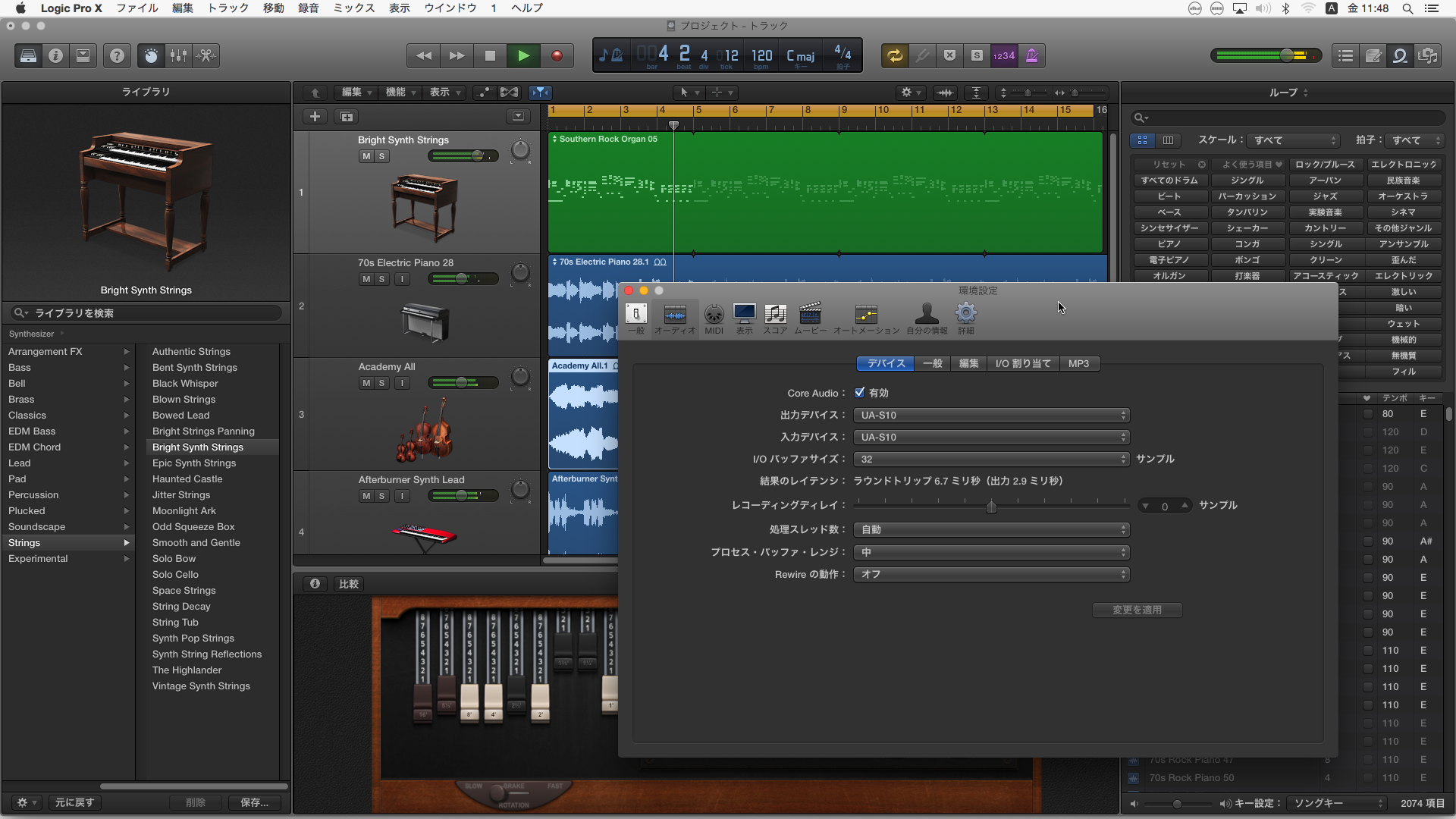Screen dimensions: 1456x819
Task: Open the Library button in control bar
Action: pos(28,55)
